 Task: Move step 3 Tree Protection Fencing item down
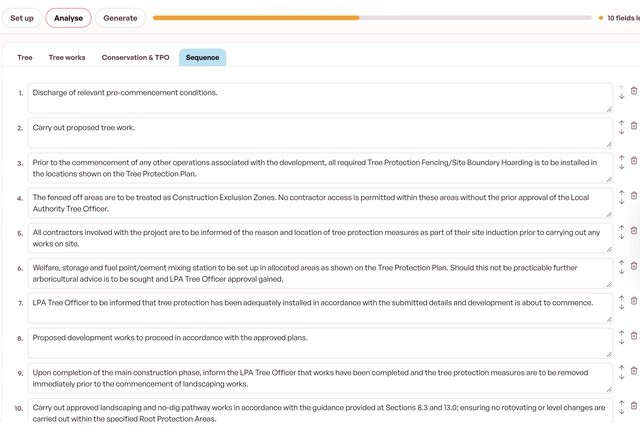[x=621, y=166]
